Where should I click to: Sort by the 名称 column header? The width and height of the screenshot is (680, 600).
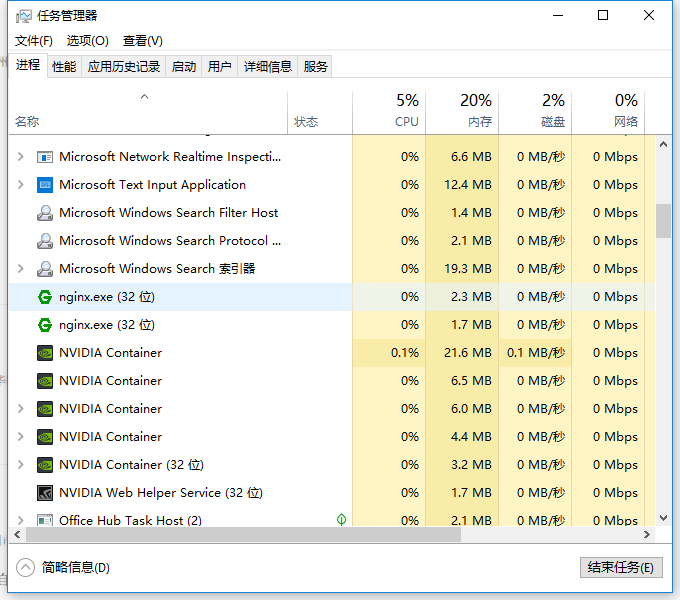[147, 112]
